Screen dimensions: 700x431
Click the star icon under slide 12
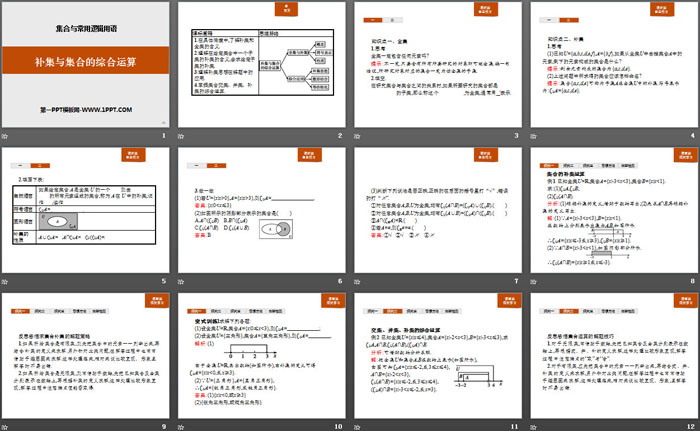(x=533, y=427)
